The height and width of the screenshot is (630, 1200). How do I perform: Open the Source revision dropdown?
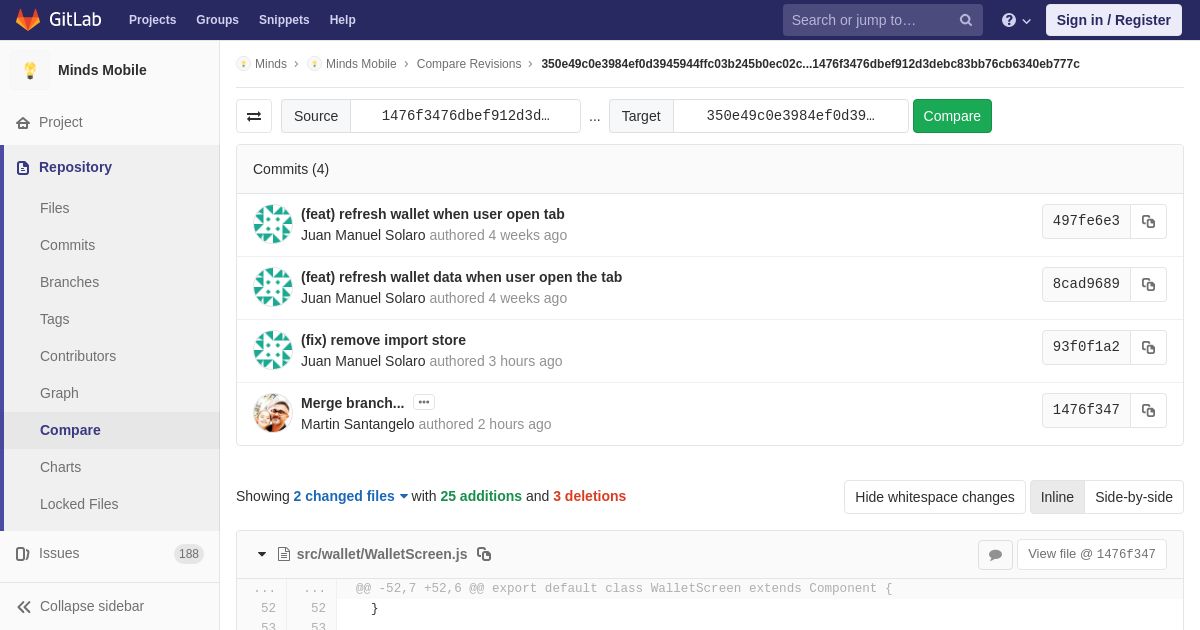(465, 116)
